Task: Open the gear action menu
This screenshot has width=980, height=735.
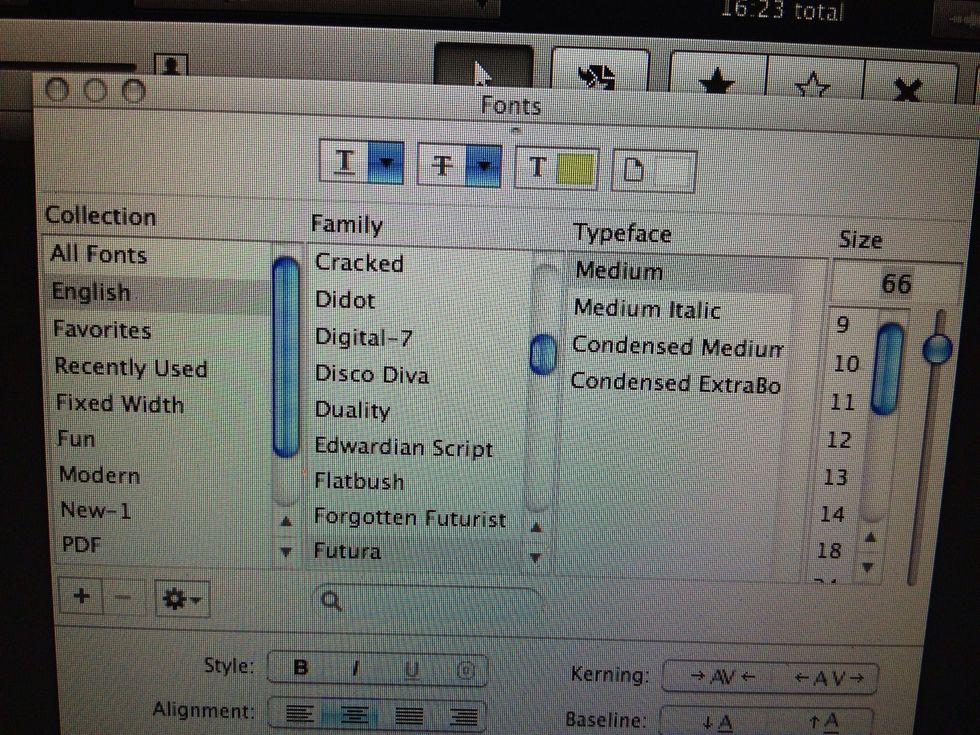Action: (x=181, y=600)
